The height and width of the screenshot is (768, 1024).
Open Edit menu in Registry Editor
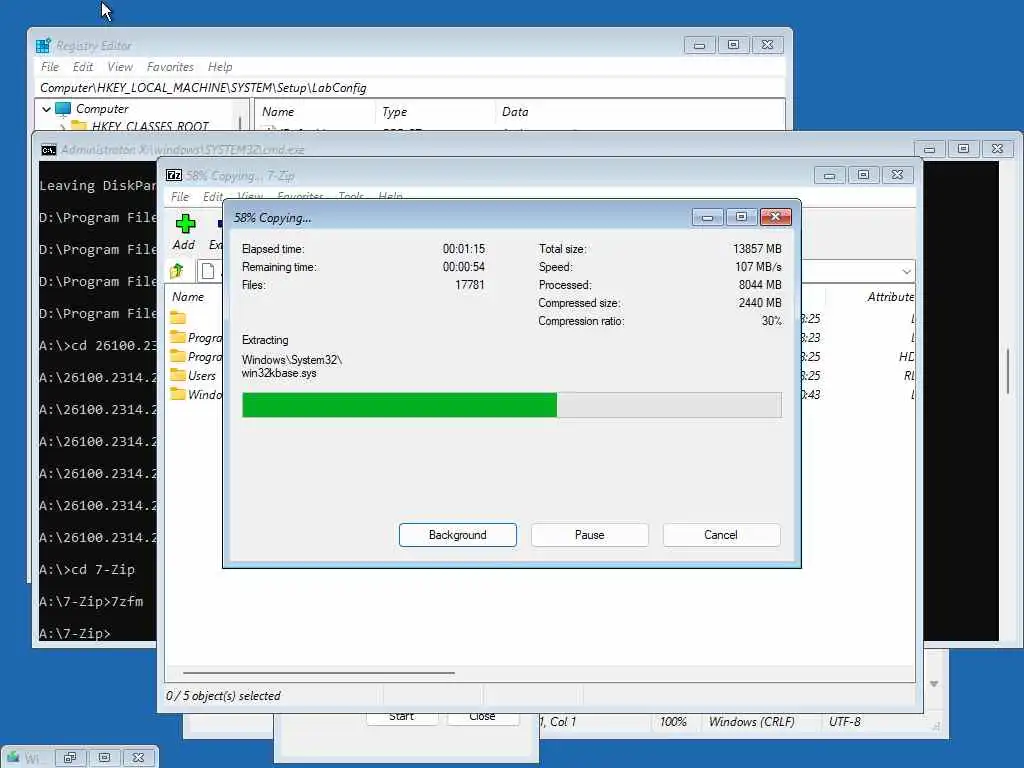click(82, 67)
